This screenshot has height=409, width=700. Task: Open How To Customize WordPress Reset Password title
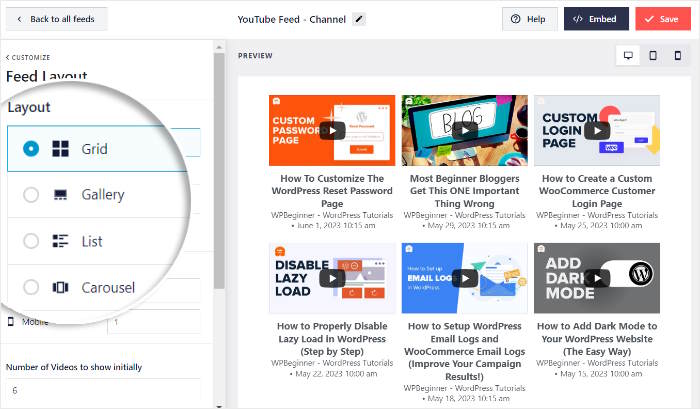coord(332,191)
